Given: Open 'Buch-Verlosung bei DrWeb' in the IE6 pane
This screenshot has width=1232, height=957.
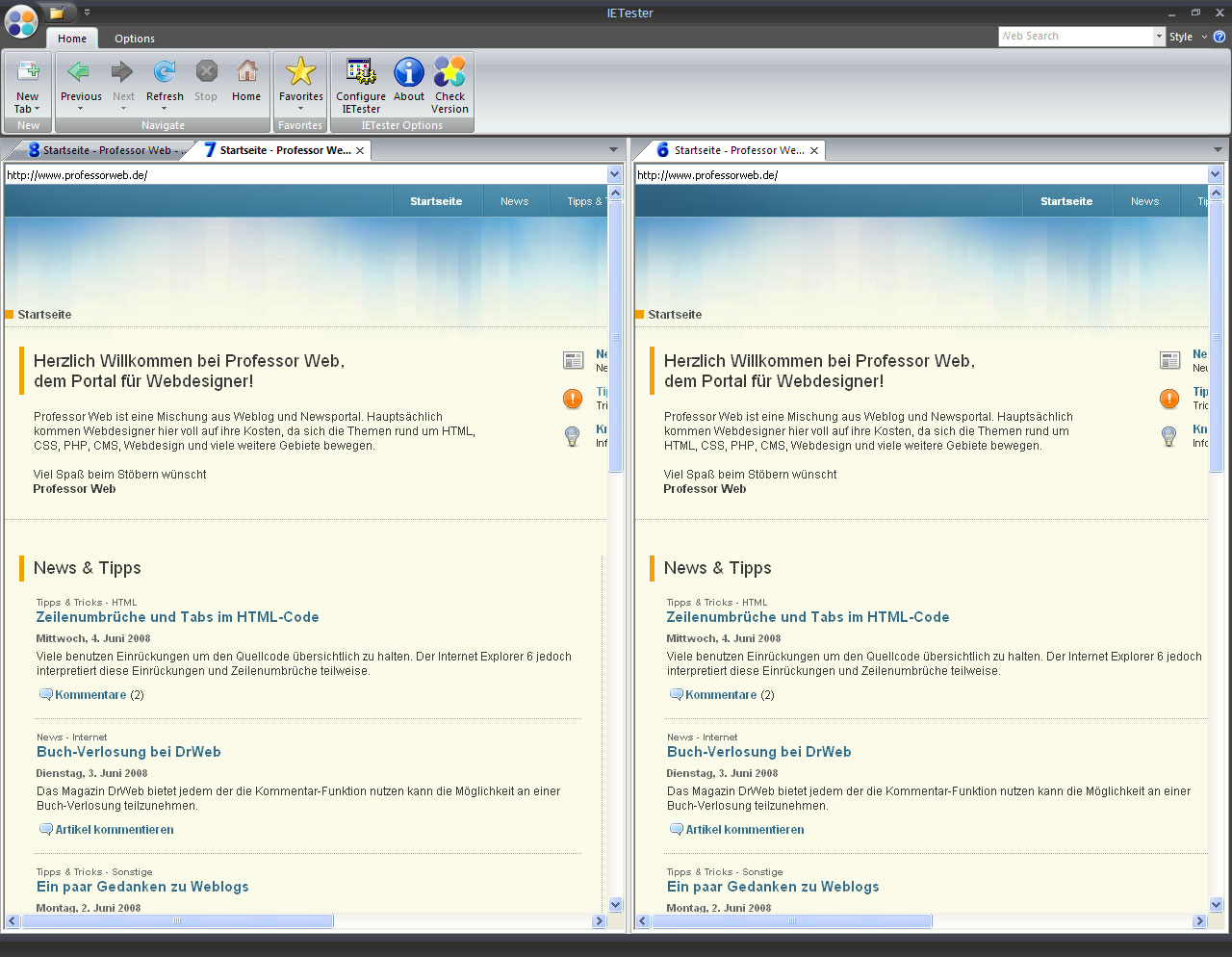Looking at the screenshot, I should [759, 752].
